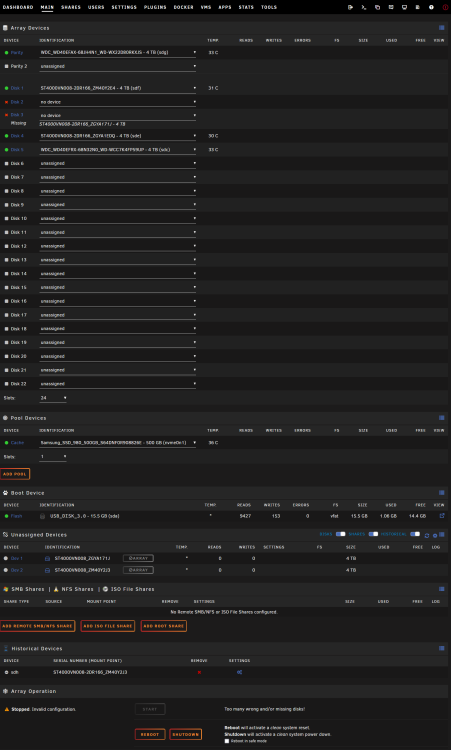
Task: Open the Disk 4 device link
Action: (x=17, y=136)
